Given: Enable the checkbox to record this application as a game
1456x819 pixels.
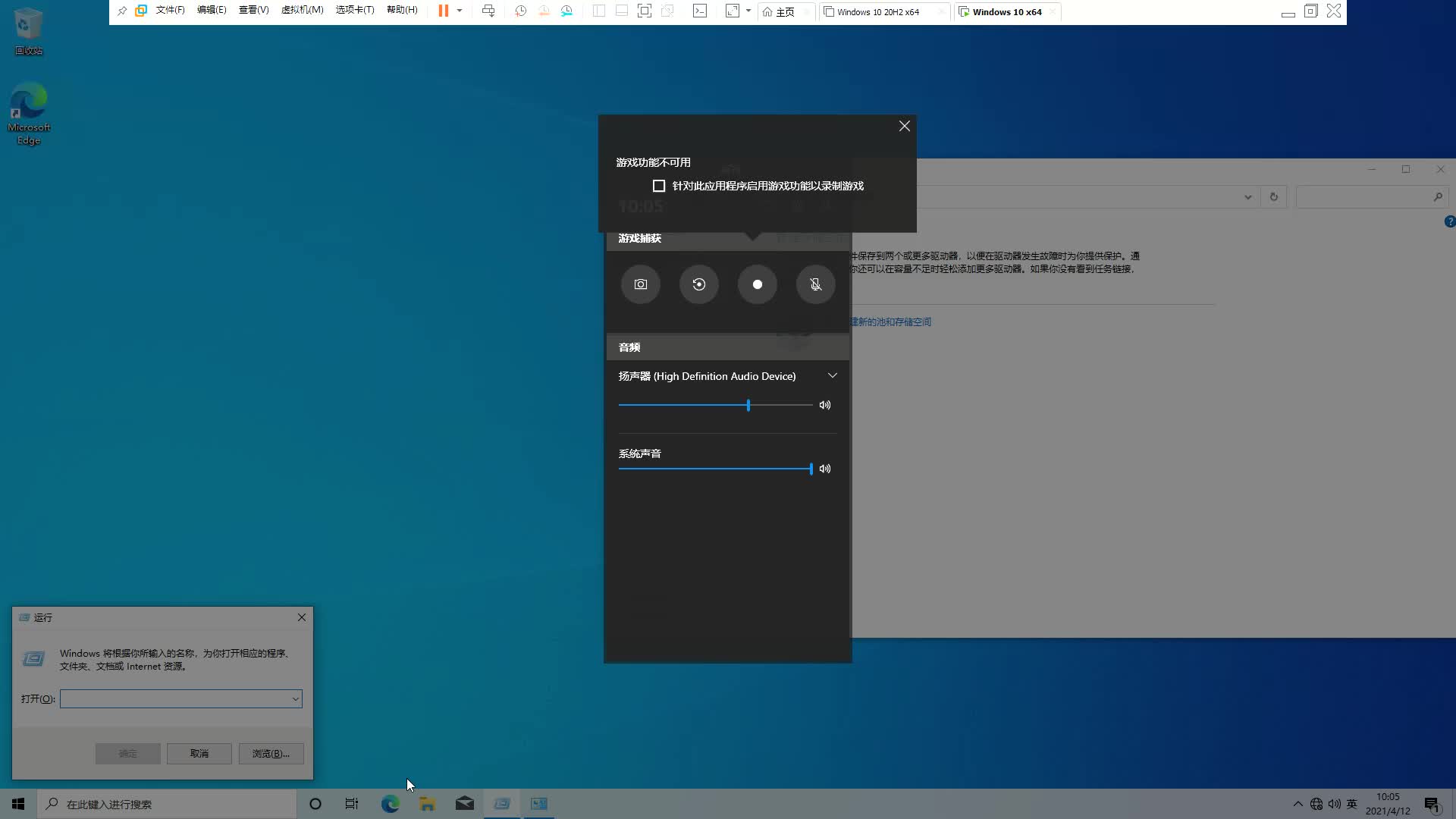Looking at the screenshot, I should tap(659, 185).
